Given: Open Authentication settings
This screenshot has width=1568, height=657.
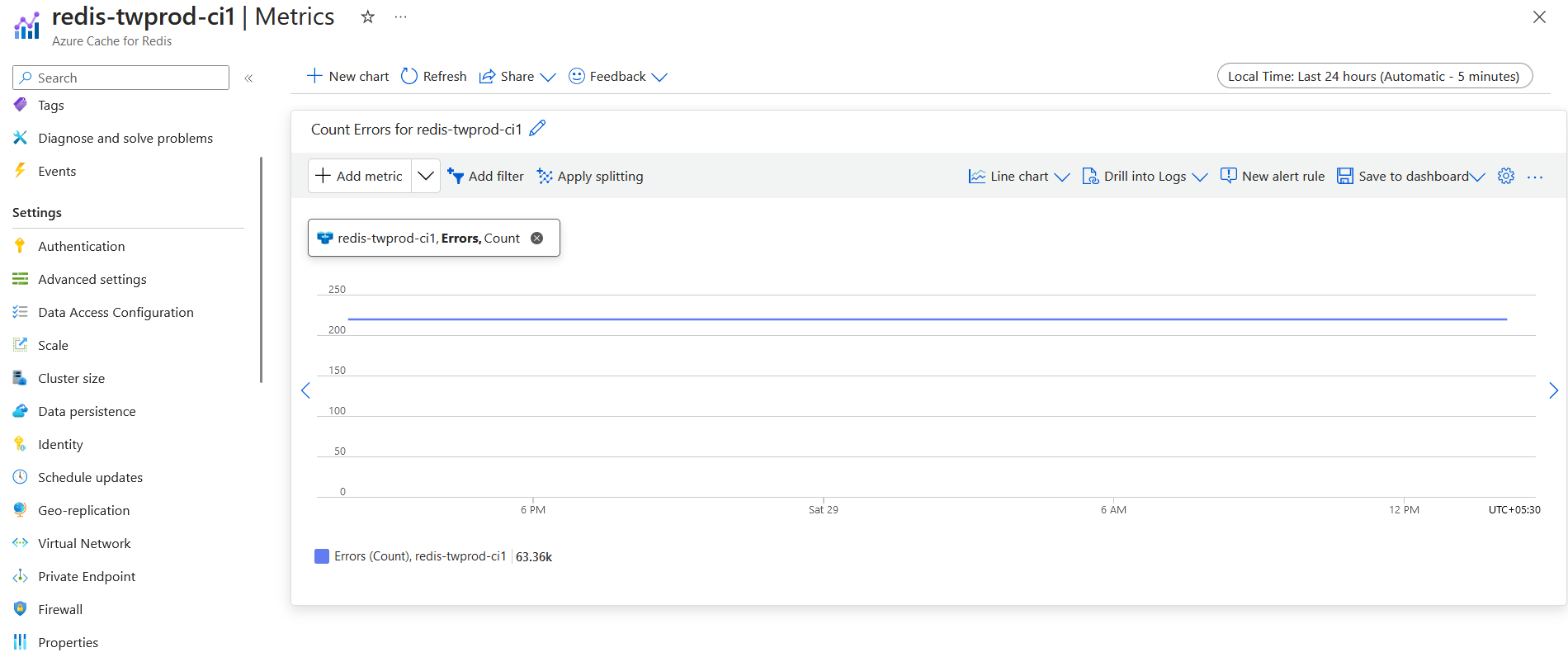Looking at the screenshot, I should point(81,246).
